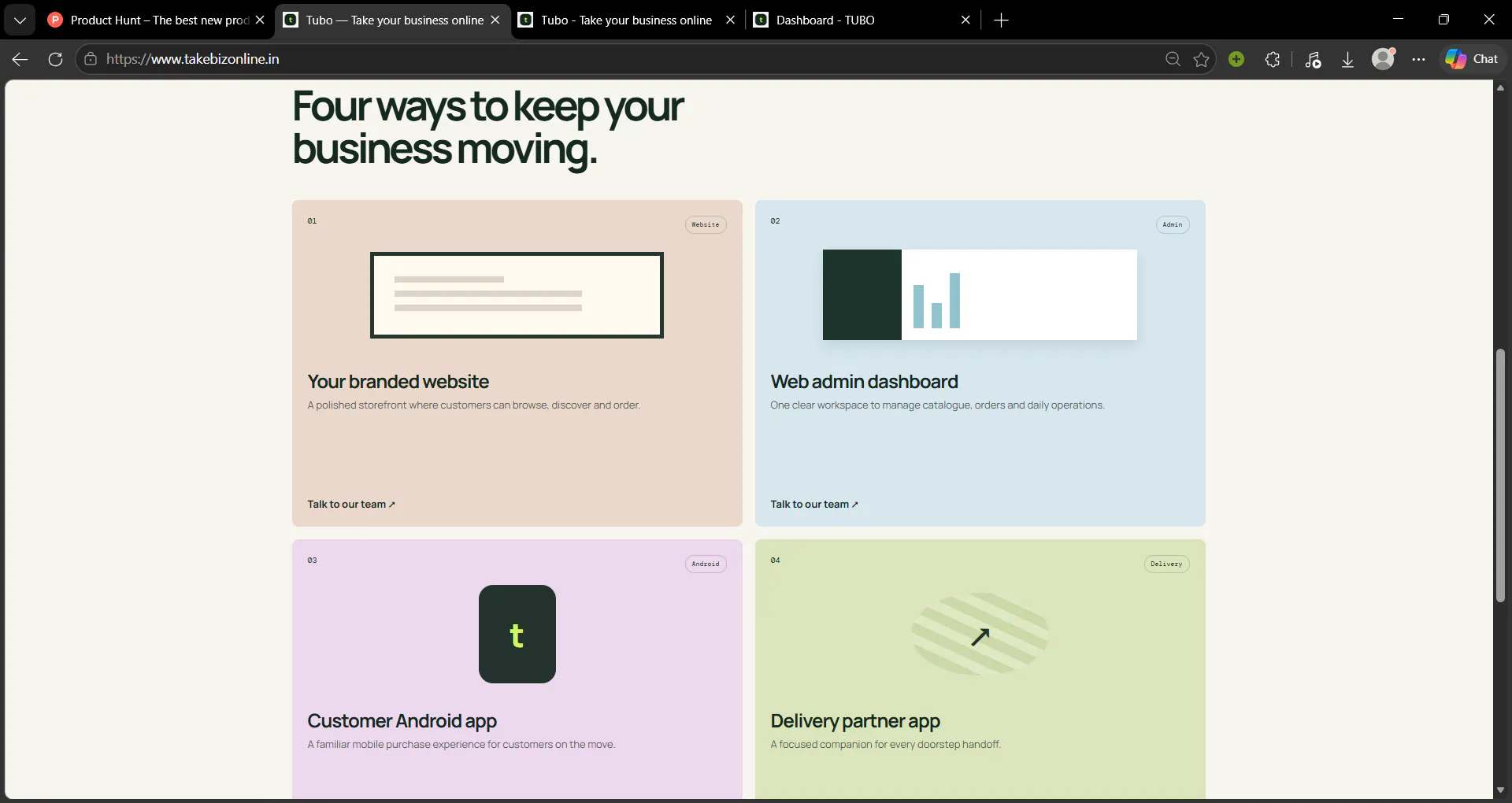Go back to the previous page
Image resolution: width=1512 pixels, height=803 pixels.
[x=20, y=59]
